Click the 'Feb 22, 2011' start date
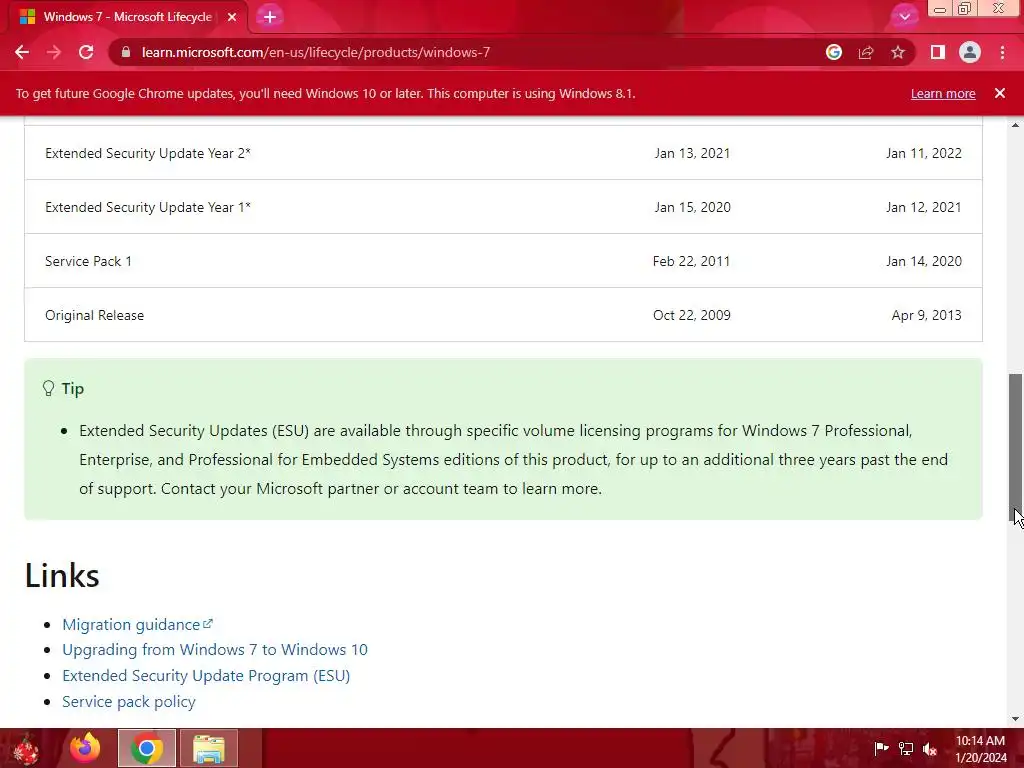This screenshot has width=1024, height=768. tap(691, 261)
